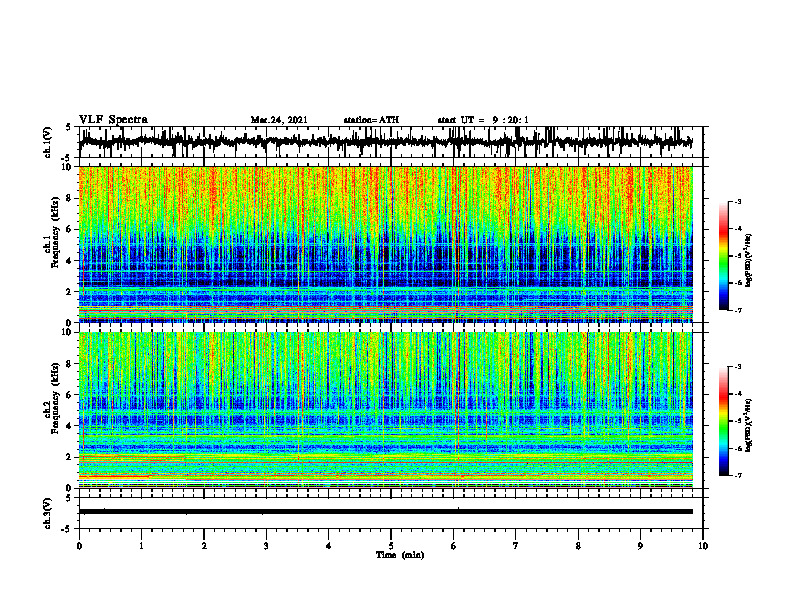
Task: Click the ch.1 spectrogram's color scale bar
Action: pos(723,256)
